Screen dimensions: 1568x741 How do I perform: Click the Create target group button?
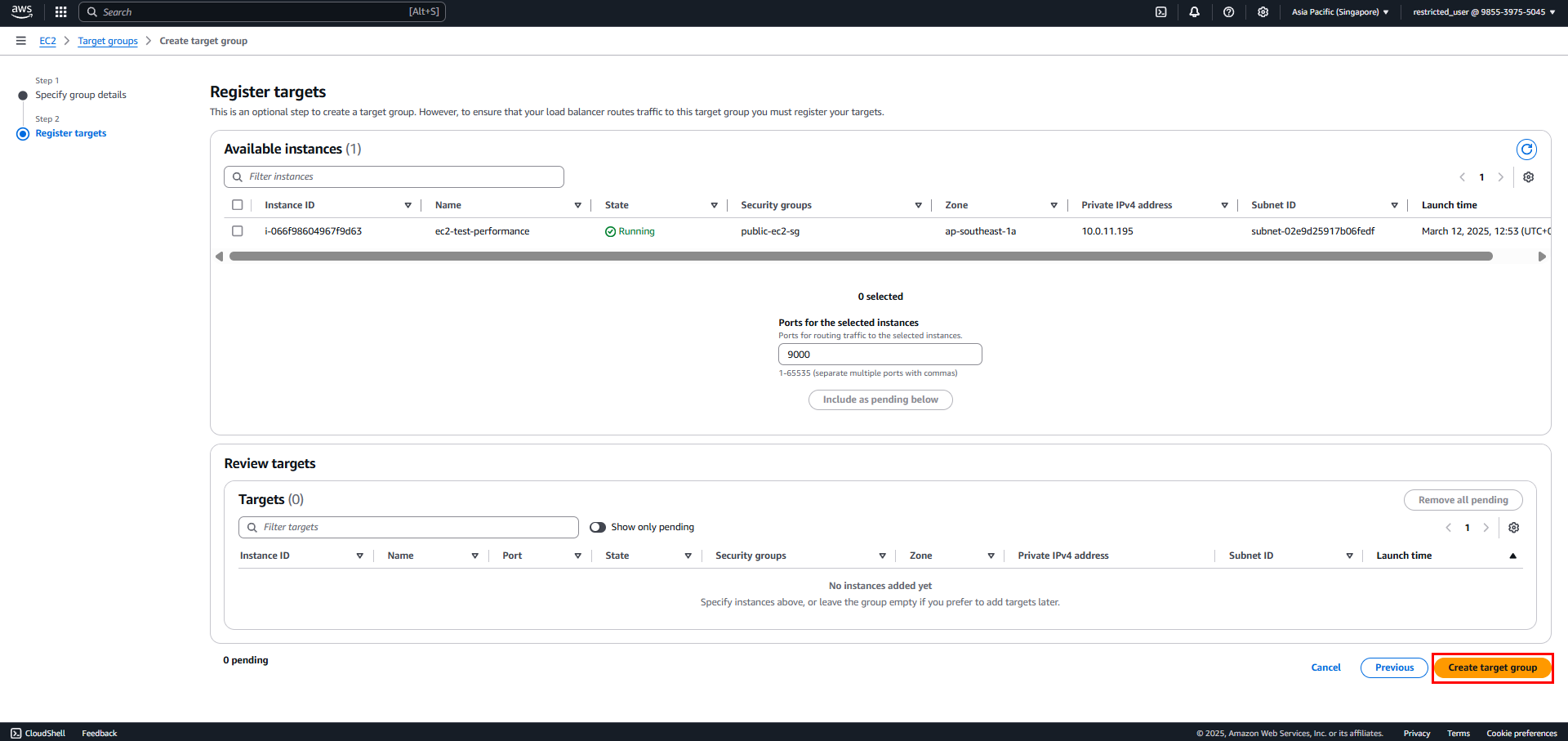(1493, 667)
